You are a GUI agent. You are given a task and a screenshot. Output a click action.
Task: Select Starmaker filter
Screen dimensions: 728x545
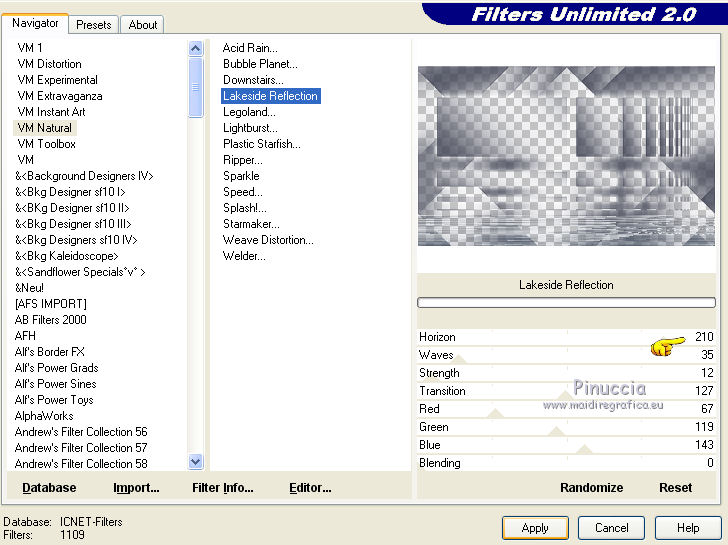[x=251, y=224]
